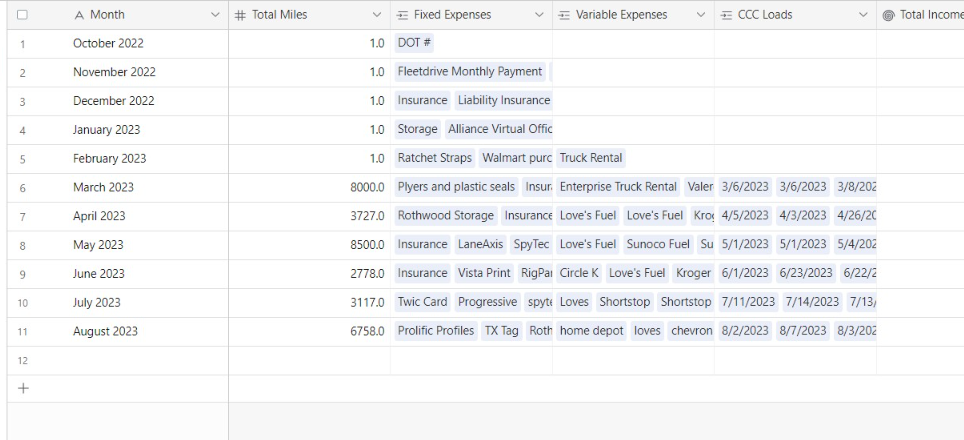
Task: Open the Storage tag in January row
Action: point(417,130)
